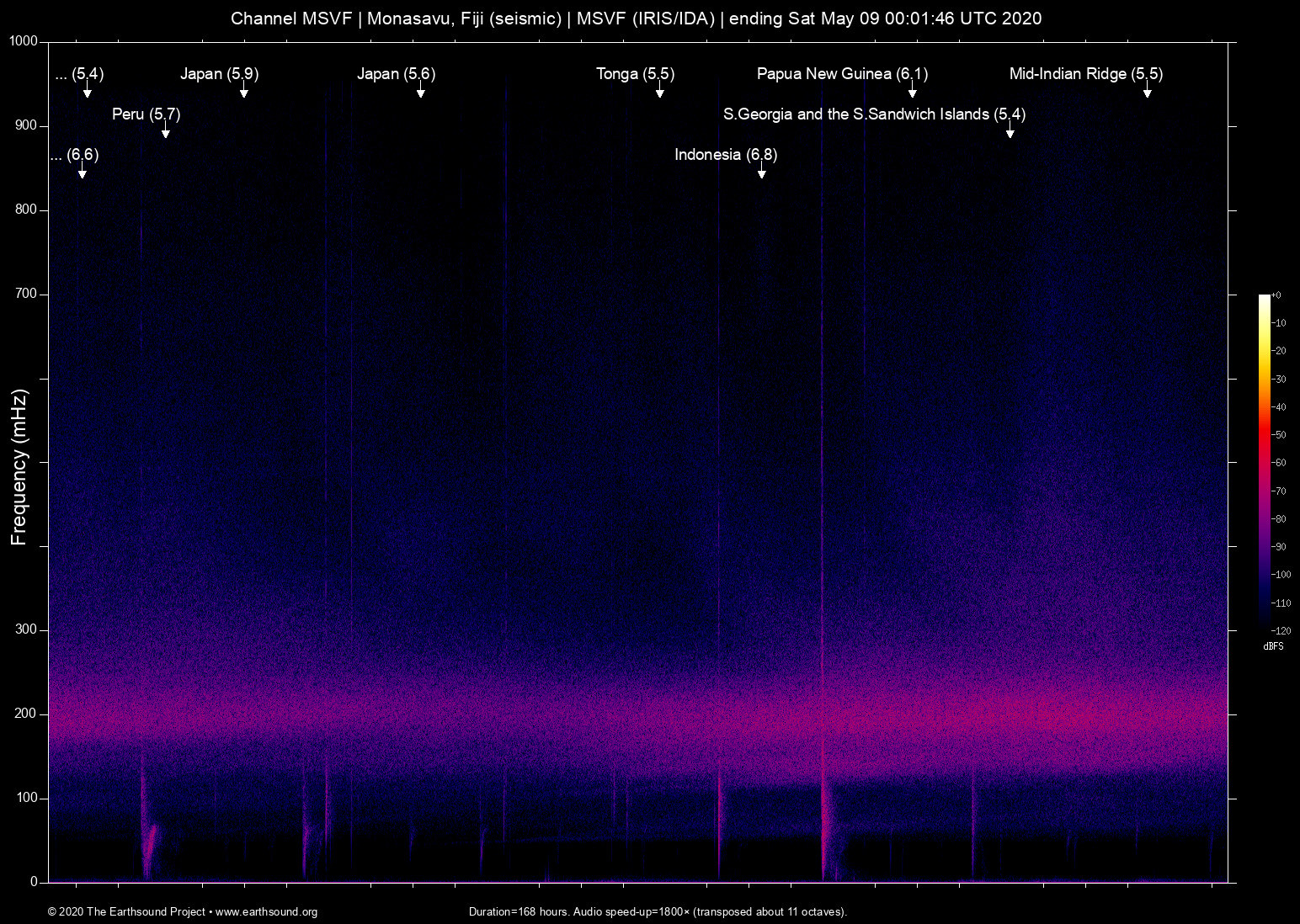Screen dimensions: 1300x924
Task: Click the arrow beneath Japan (5.6) label
Action: (x=420, y=93)
